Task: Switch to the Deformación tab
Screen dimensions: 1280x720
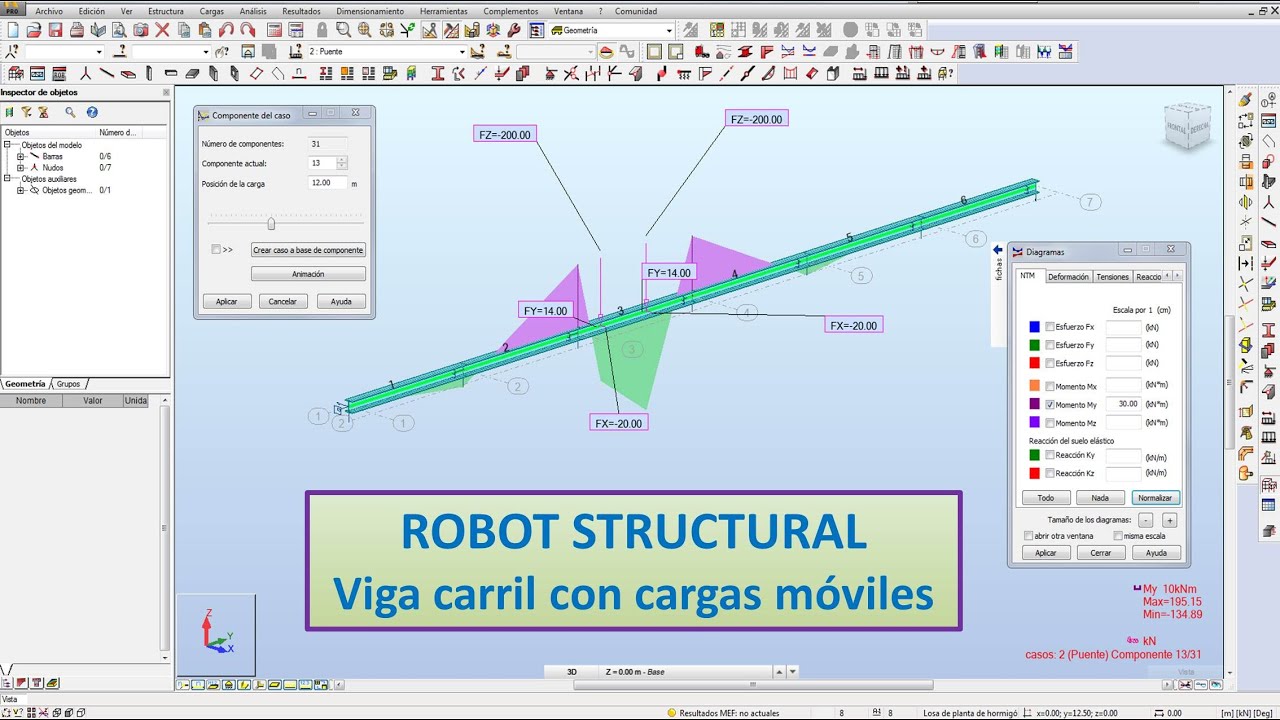Action: tap(1068, 277)
